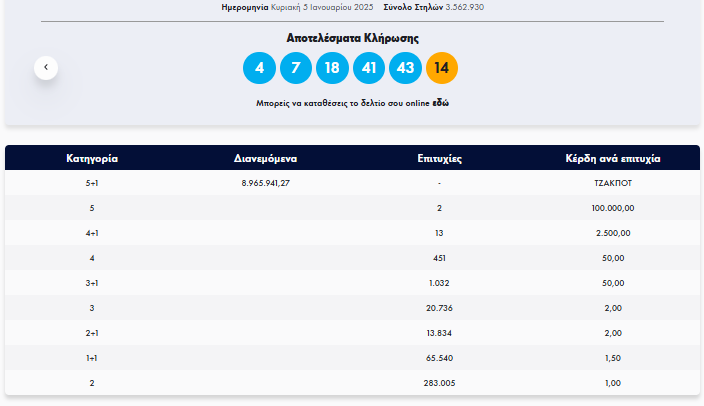
Task: Select the 3+1 category row
Action: click(x=92, y=283)
